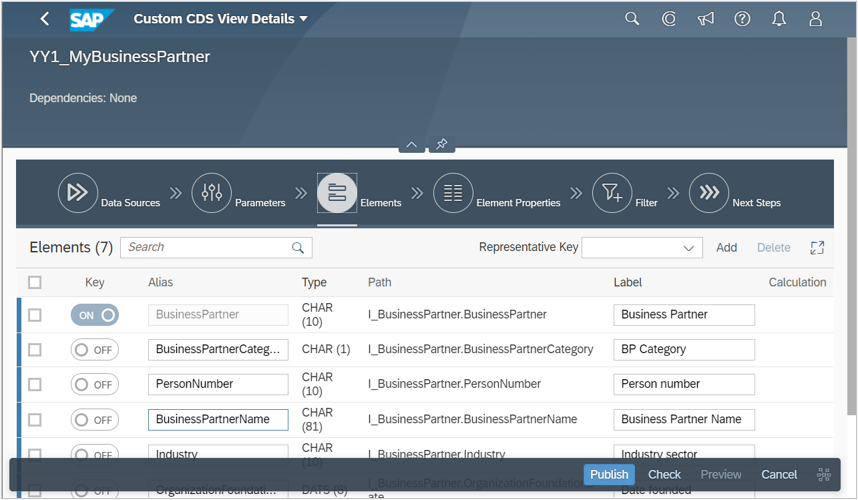The image size is (858, 500).
Task: Tick the BusinessPartner row checkbox
Action: point(35,315)
